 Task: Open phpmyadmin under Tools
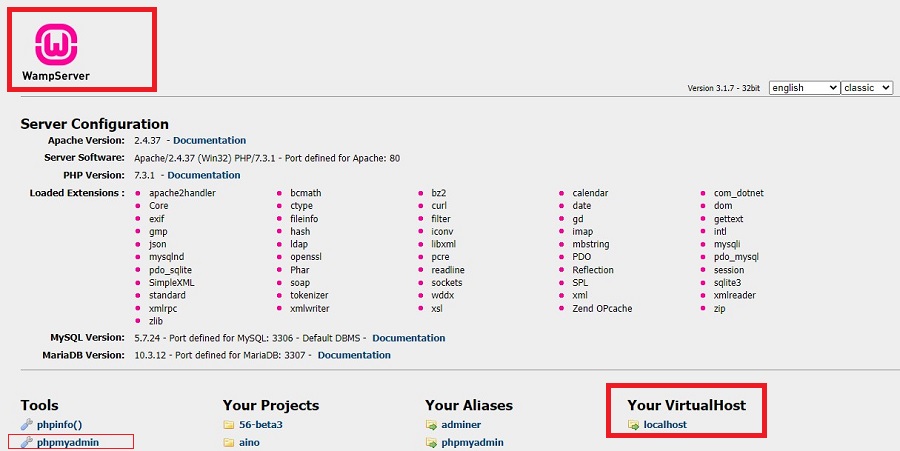[x=68, y=442]
